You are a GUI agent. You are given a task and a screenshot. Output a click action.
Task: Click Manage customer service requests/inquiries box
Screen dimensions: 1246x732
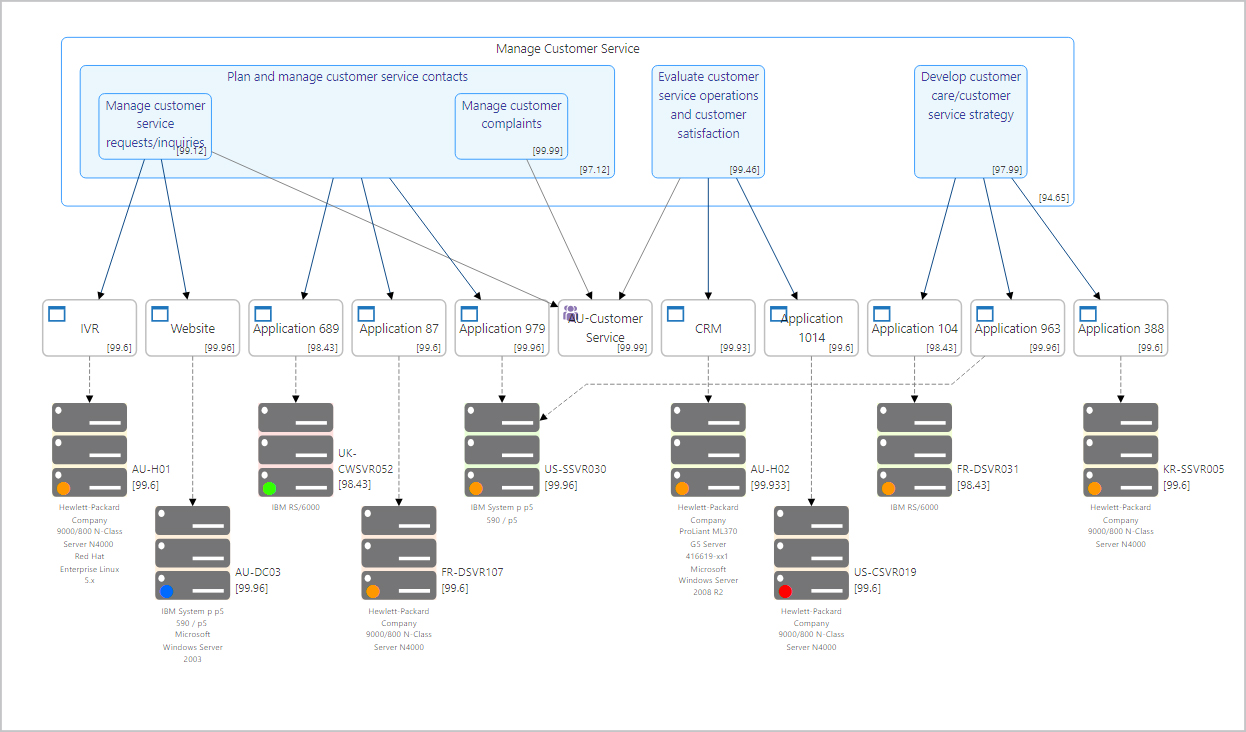pos(155,125)
